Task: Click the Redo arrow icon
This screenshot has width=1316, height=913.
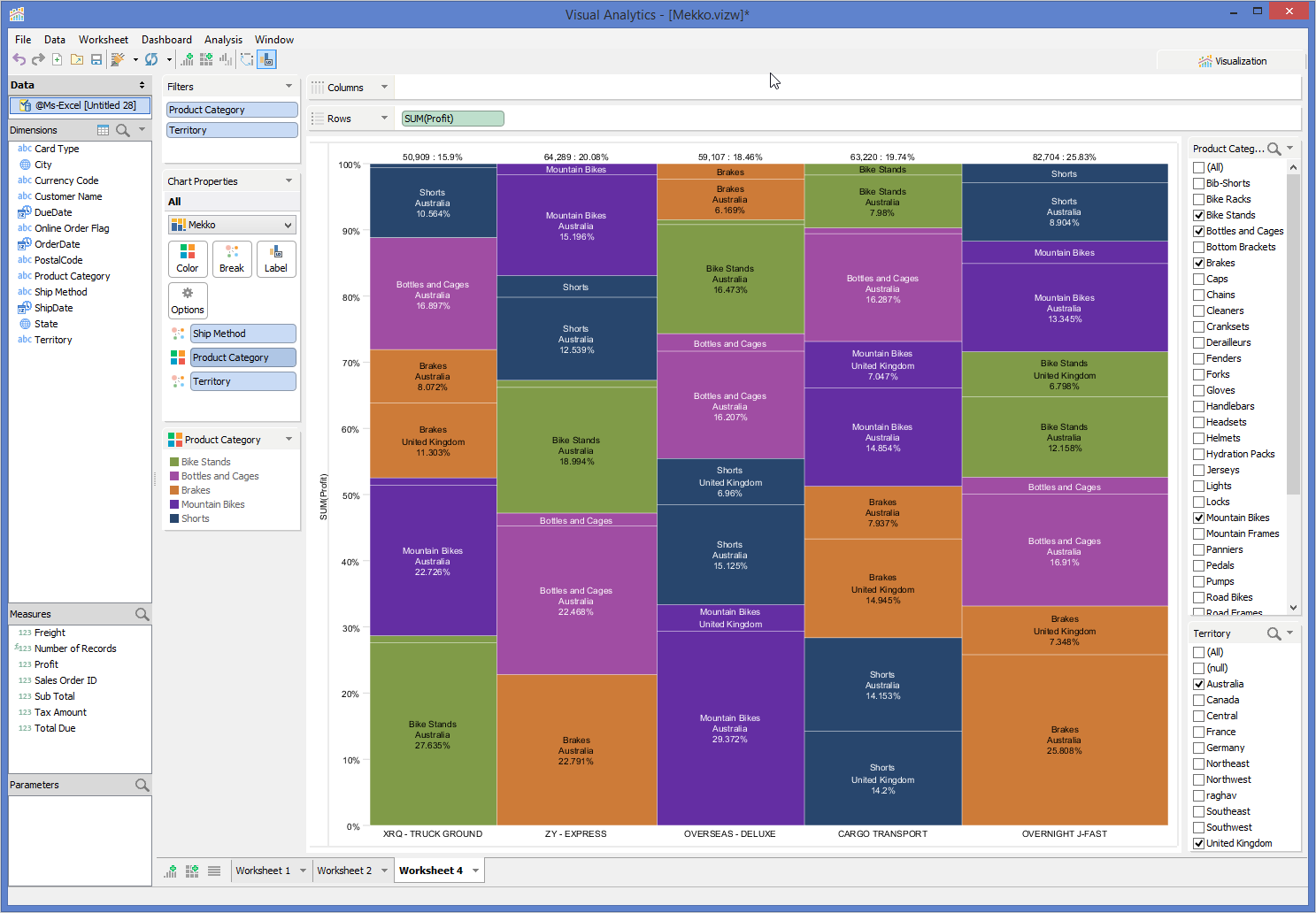Action: 38,59
